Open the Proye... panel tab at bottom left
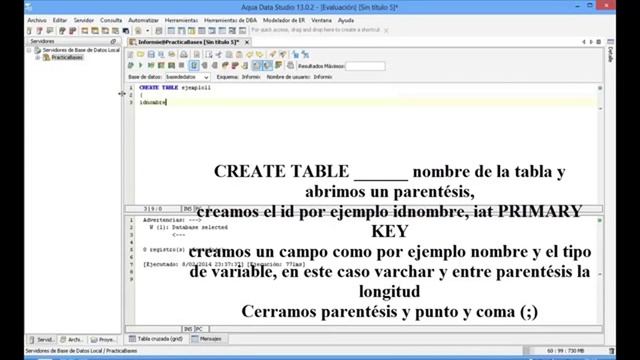Screen dimensions: 640x360 tap(103, 340)
